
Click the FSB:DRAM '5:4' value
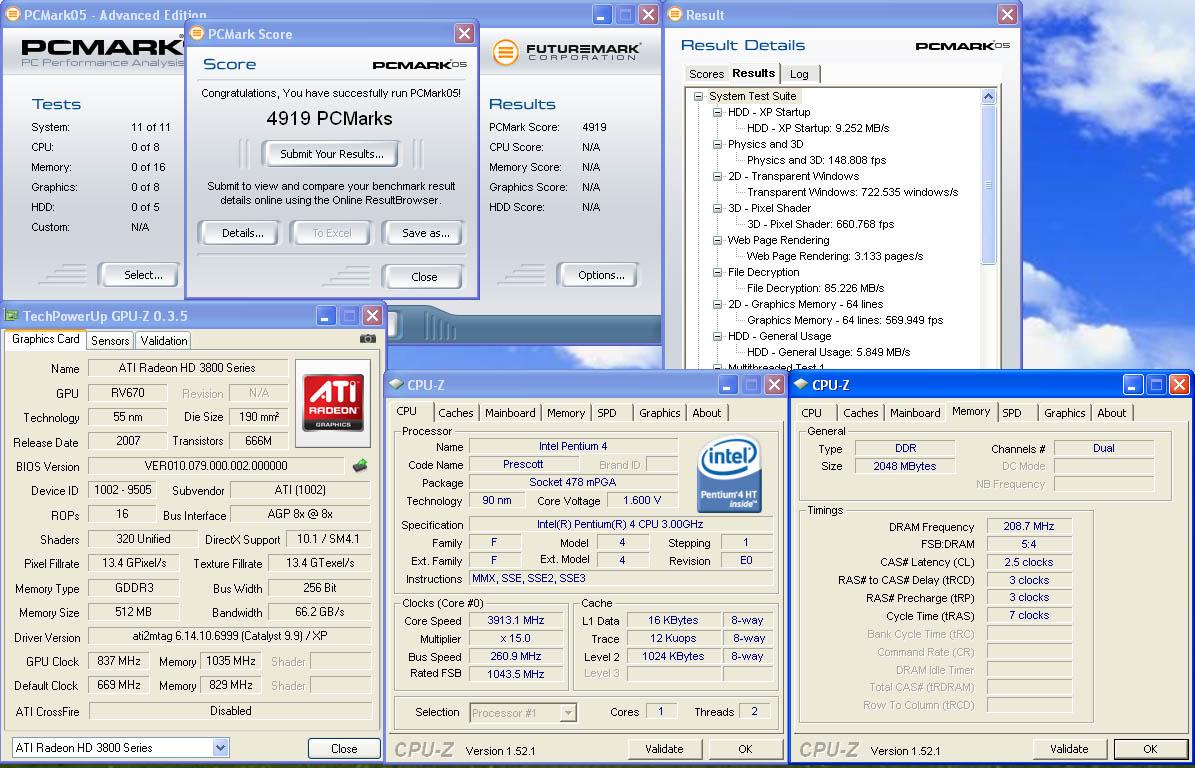coord(1029,544)
